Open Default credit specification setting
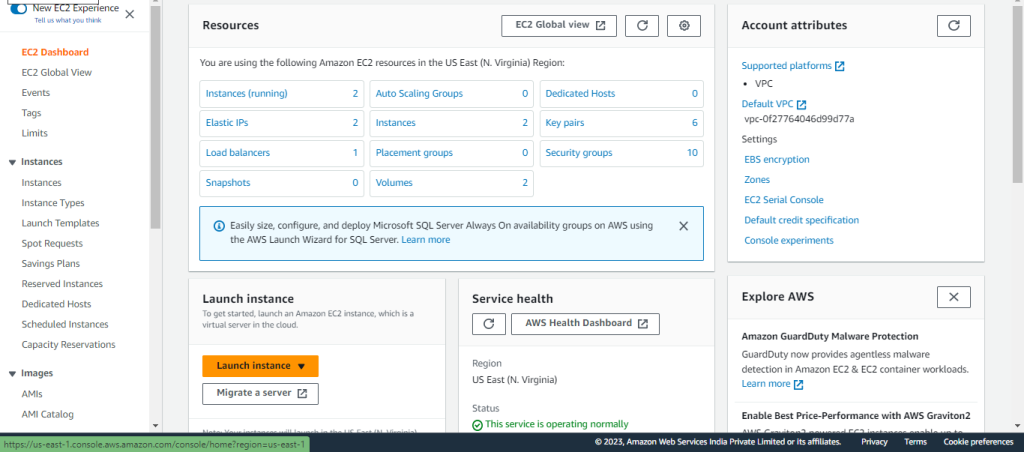The image size is (1024, 452). coord(802,221)
